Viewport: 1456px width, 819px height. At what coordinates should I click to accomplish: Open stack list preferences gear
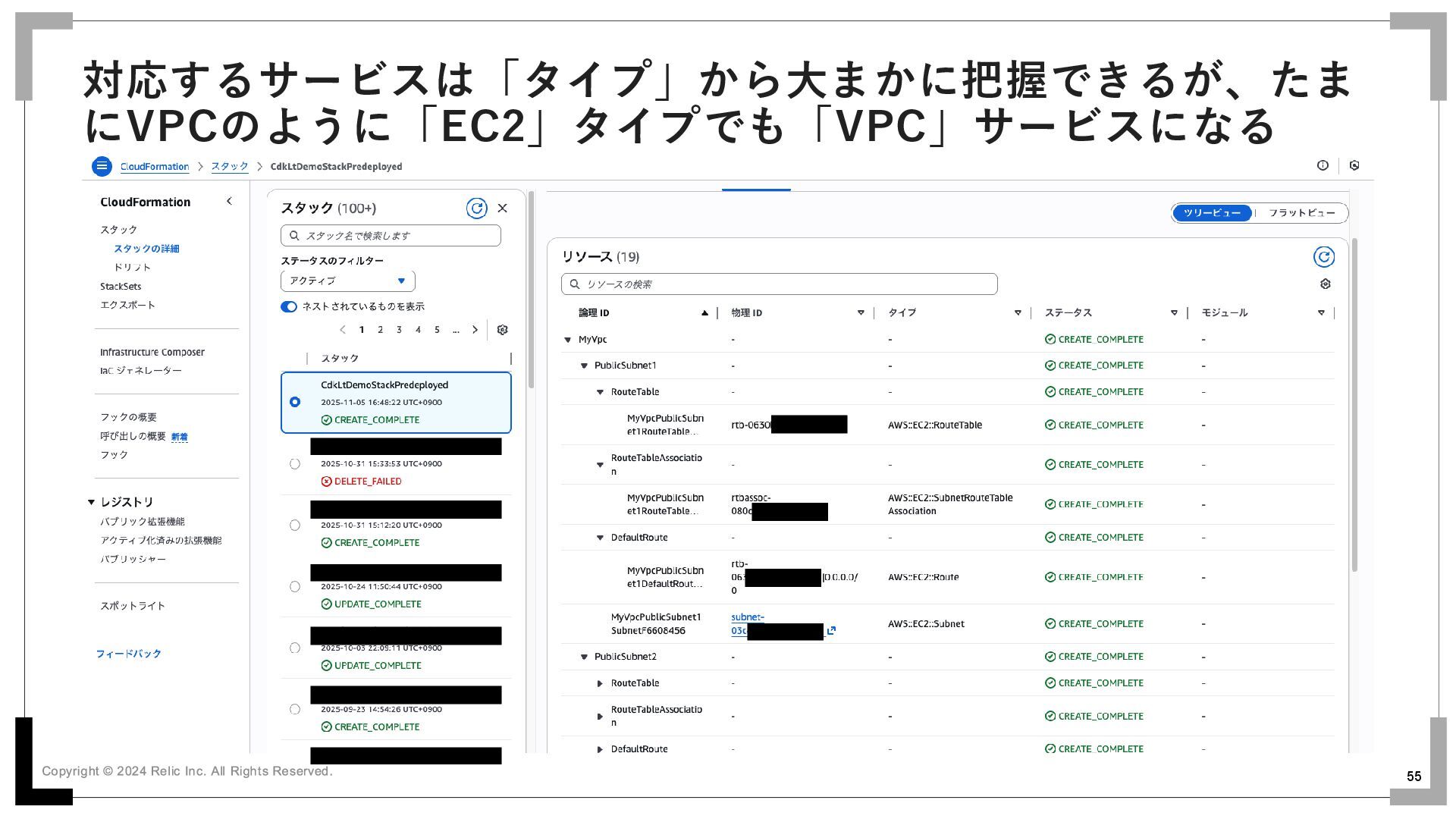coord(502,330)
